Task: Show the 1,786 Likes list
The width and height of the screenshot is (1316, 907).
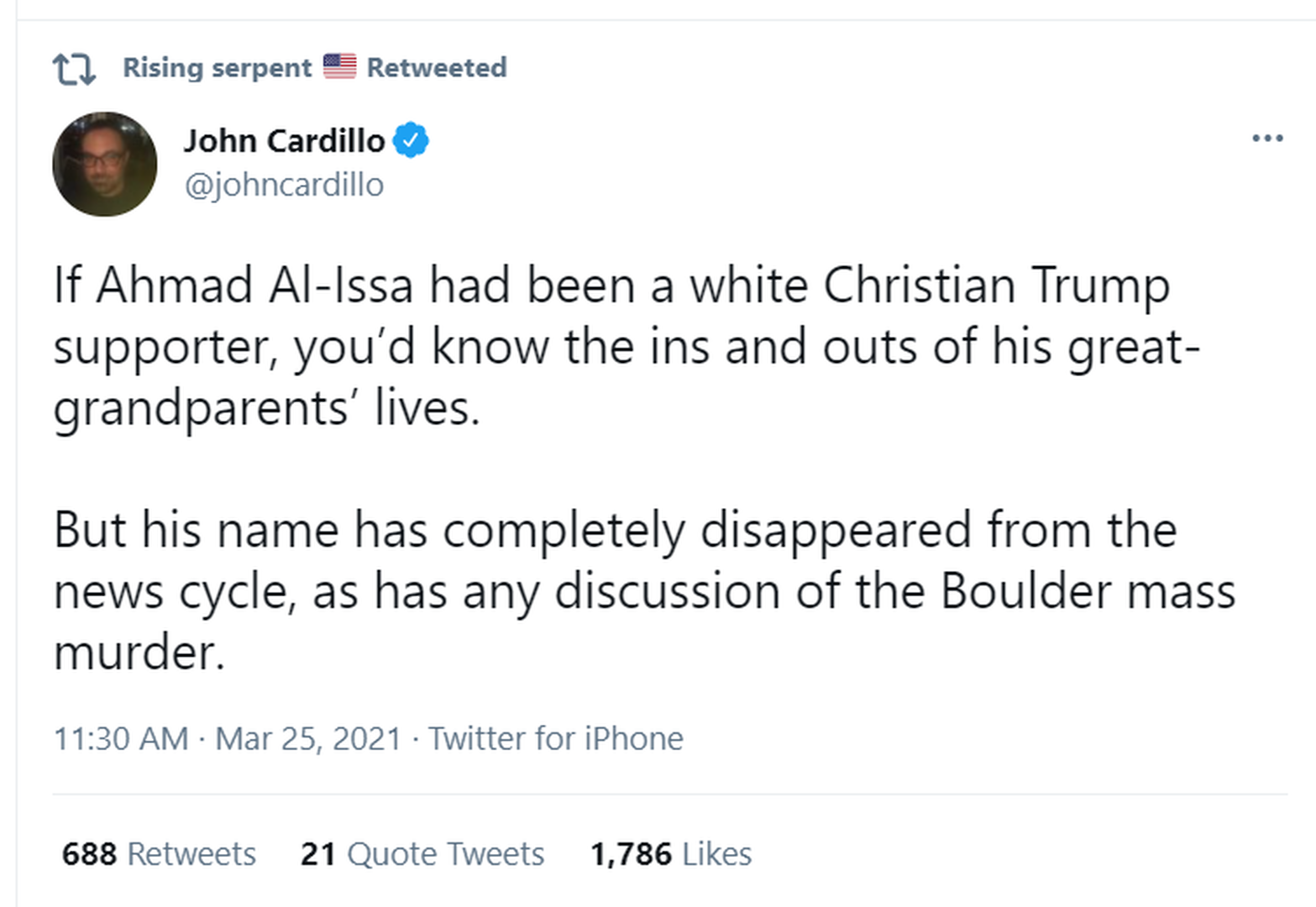Action: (670, 854)
